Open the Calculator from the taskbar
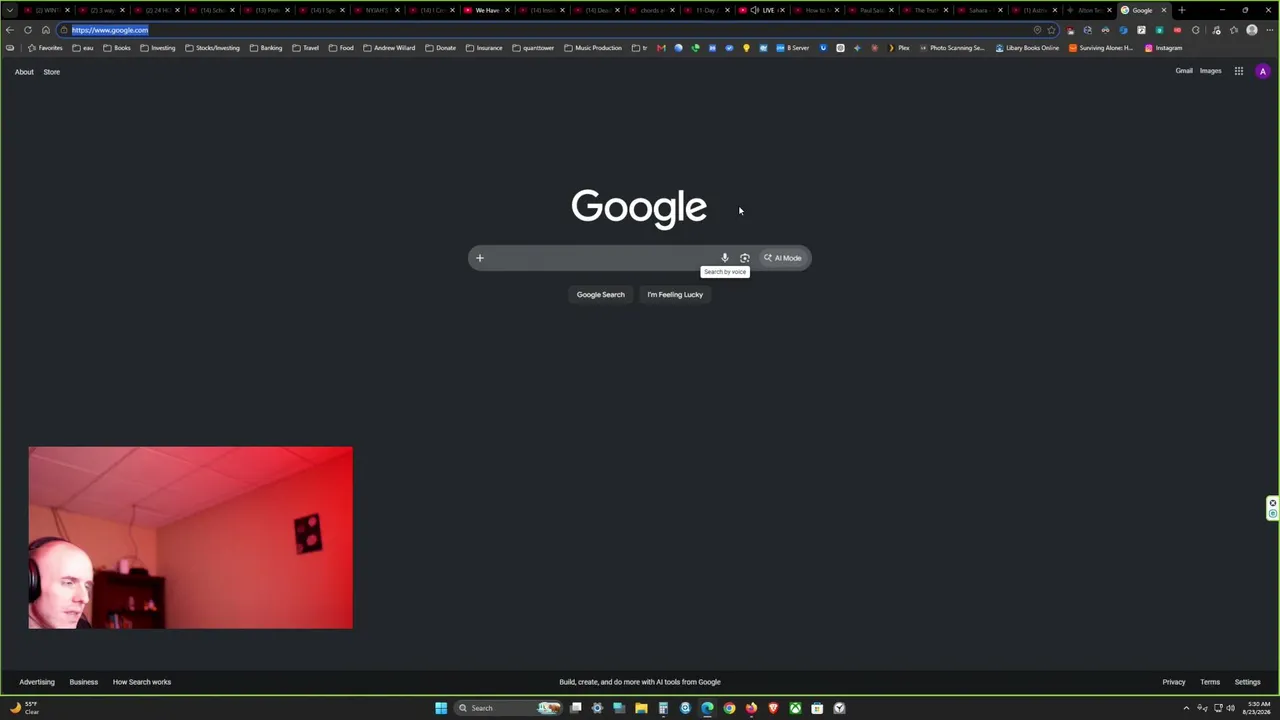The height and width of the screenshot is (720, 1280). click(663, 708)
